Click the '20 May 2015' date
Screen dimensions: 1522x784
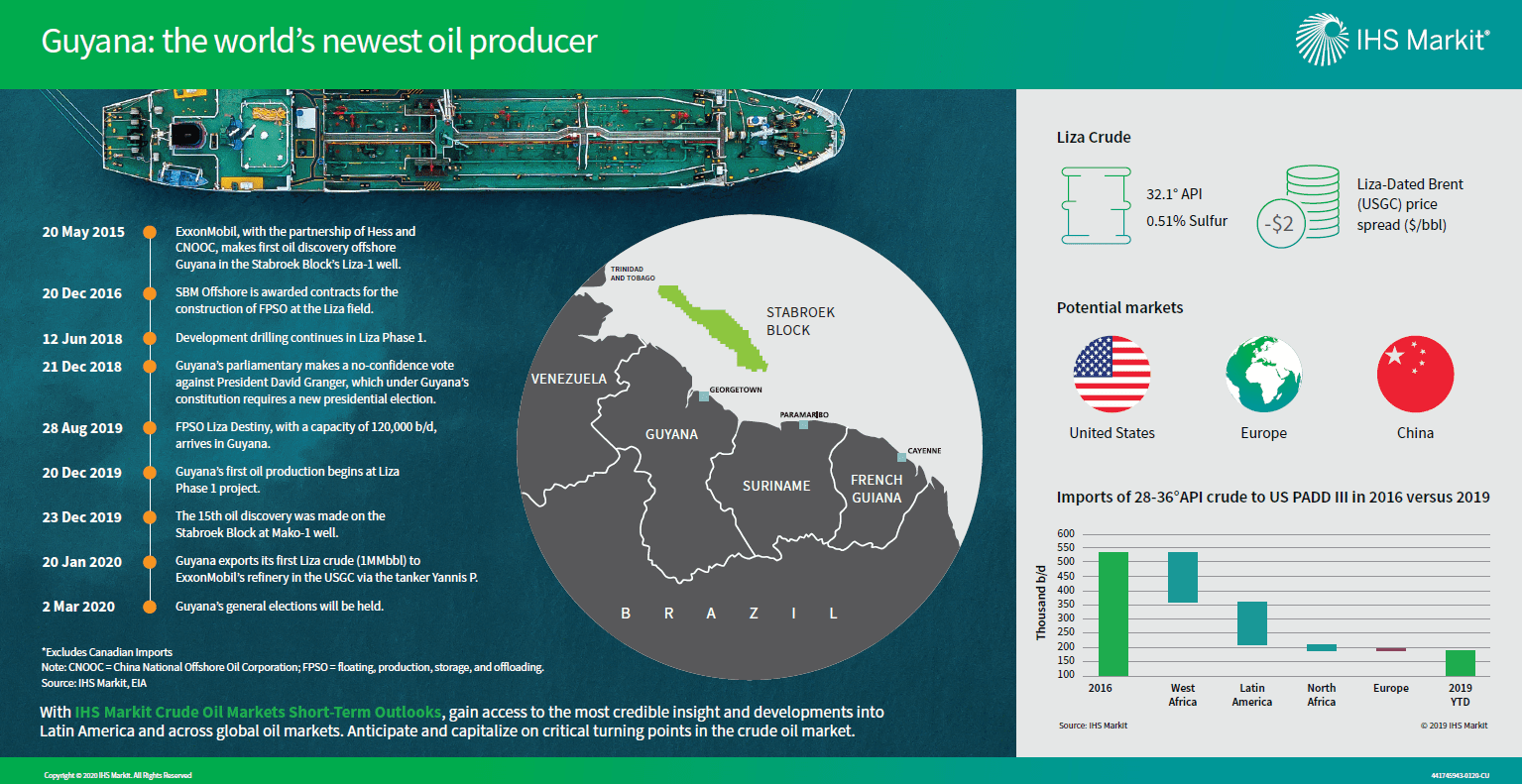click(x=83, y=232)
